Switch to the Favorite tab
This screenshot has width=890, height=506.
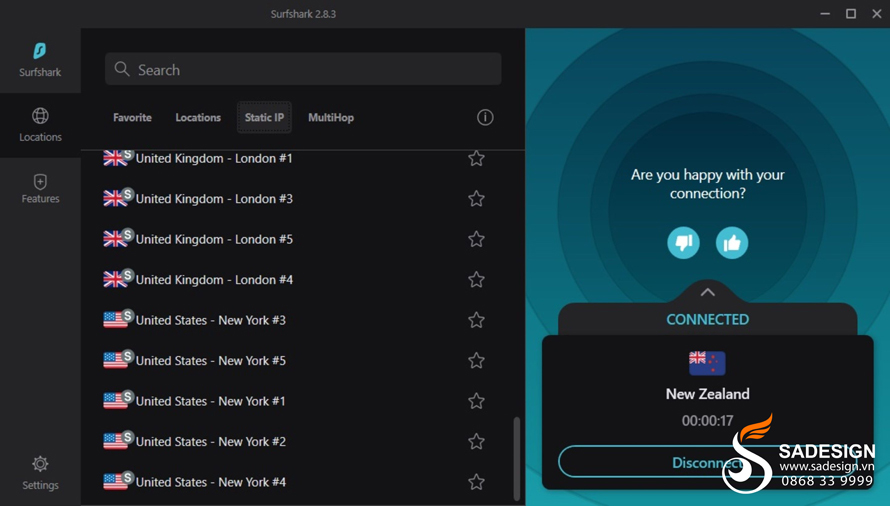click(132, 118)
